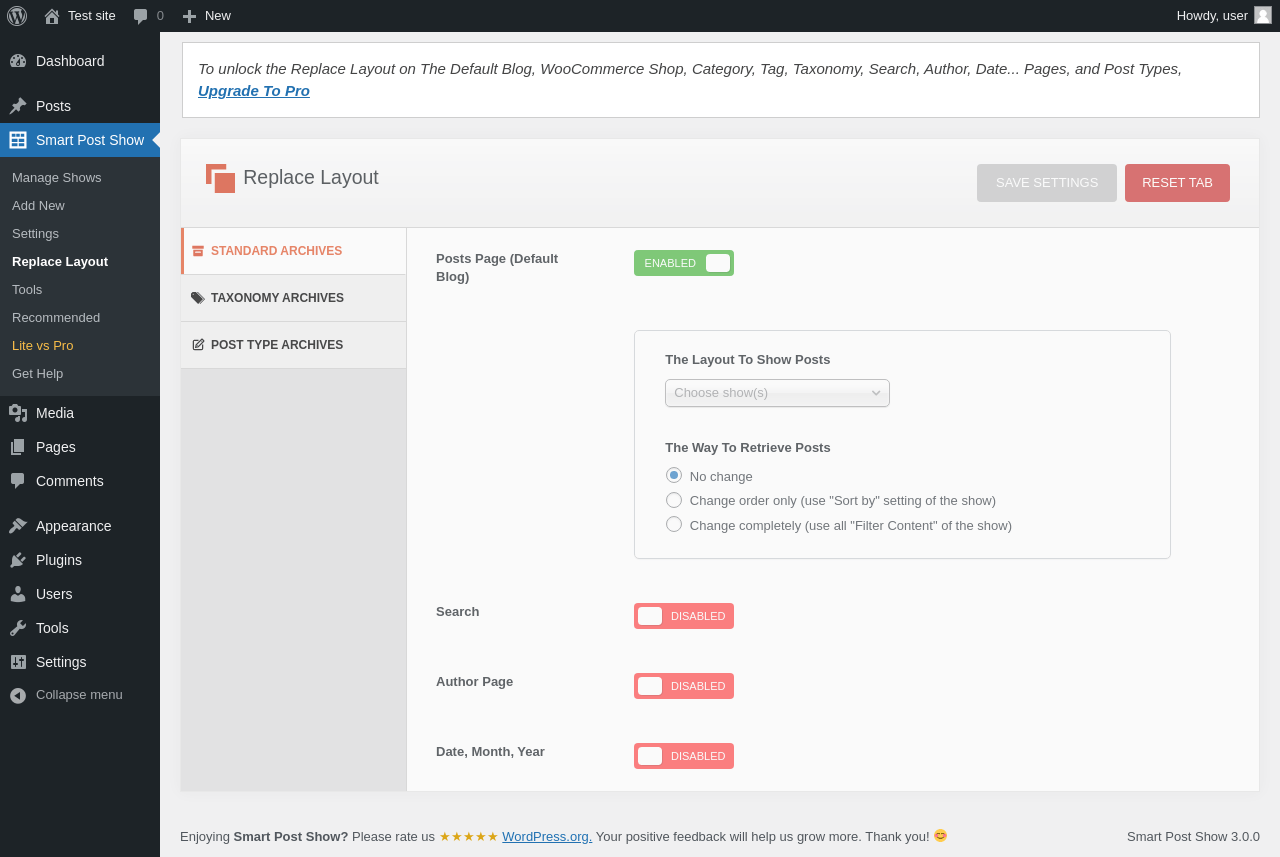This screenshot has width=1280, height=857.
Task: Enable the Search toggle
Action: click(684, 616)
